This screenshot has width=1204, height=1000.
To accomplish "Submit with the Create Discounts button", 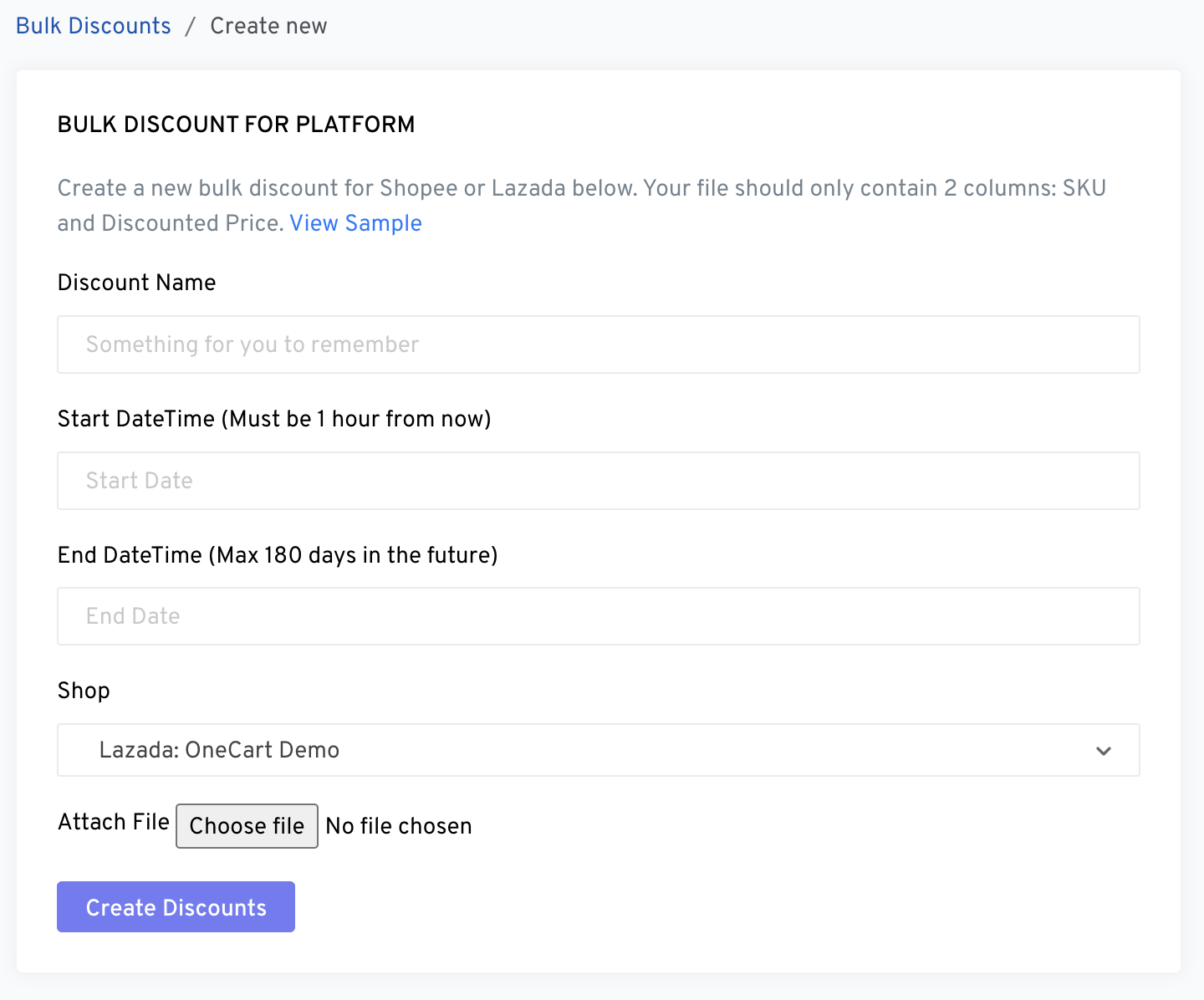I will point(176,907).
